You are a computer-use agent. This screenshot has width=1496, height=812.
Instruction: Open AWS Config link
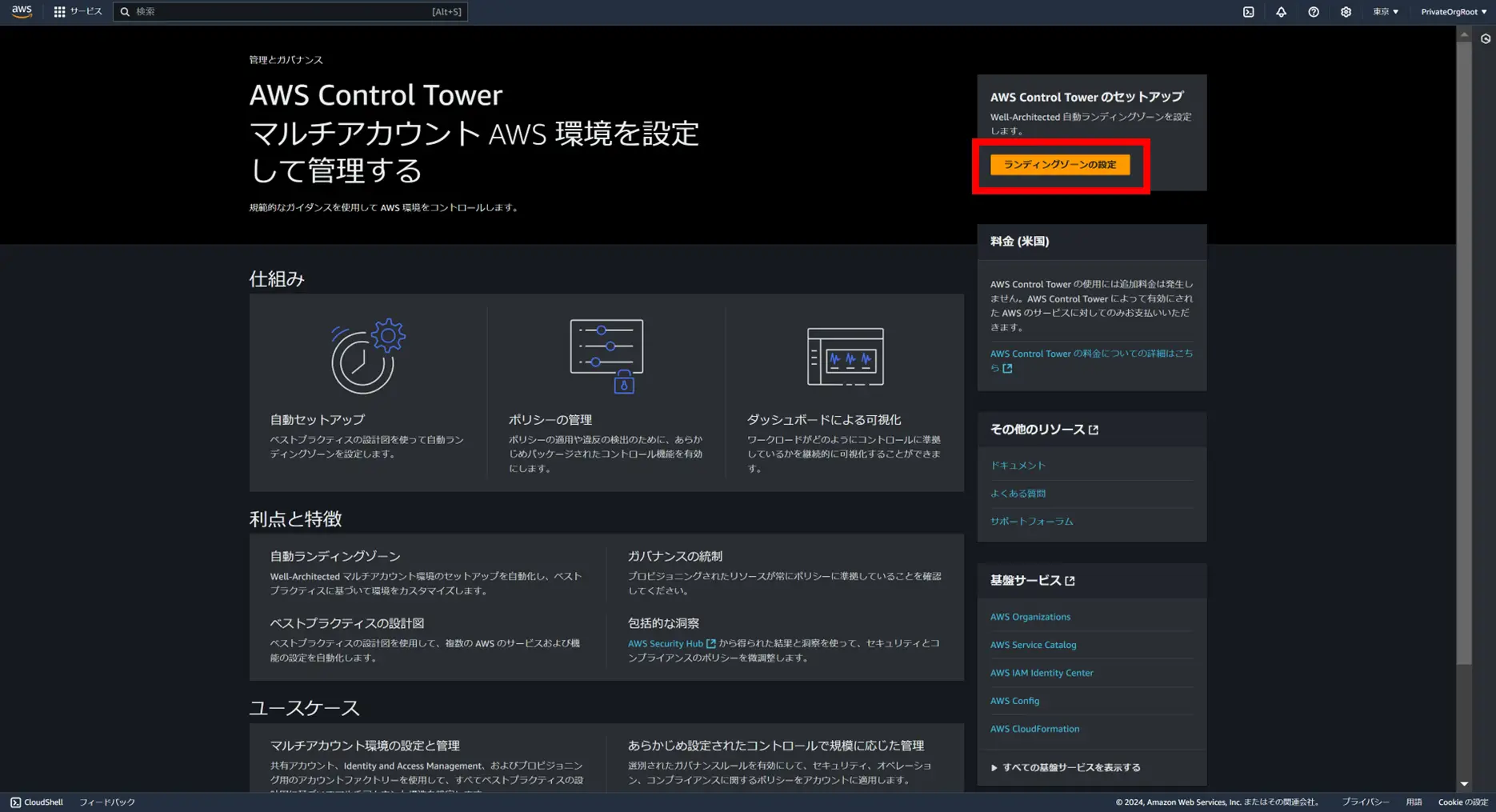tap(1014, 701)
